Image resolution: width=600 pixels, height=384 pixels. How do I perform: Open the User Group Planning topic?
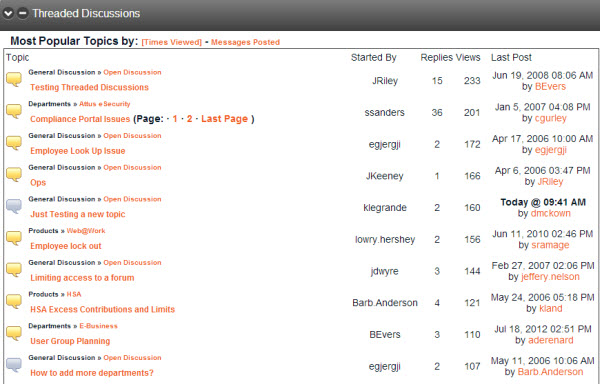(70, 342)
